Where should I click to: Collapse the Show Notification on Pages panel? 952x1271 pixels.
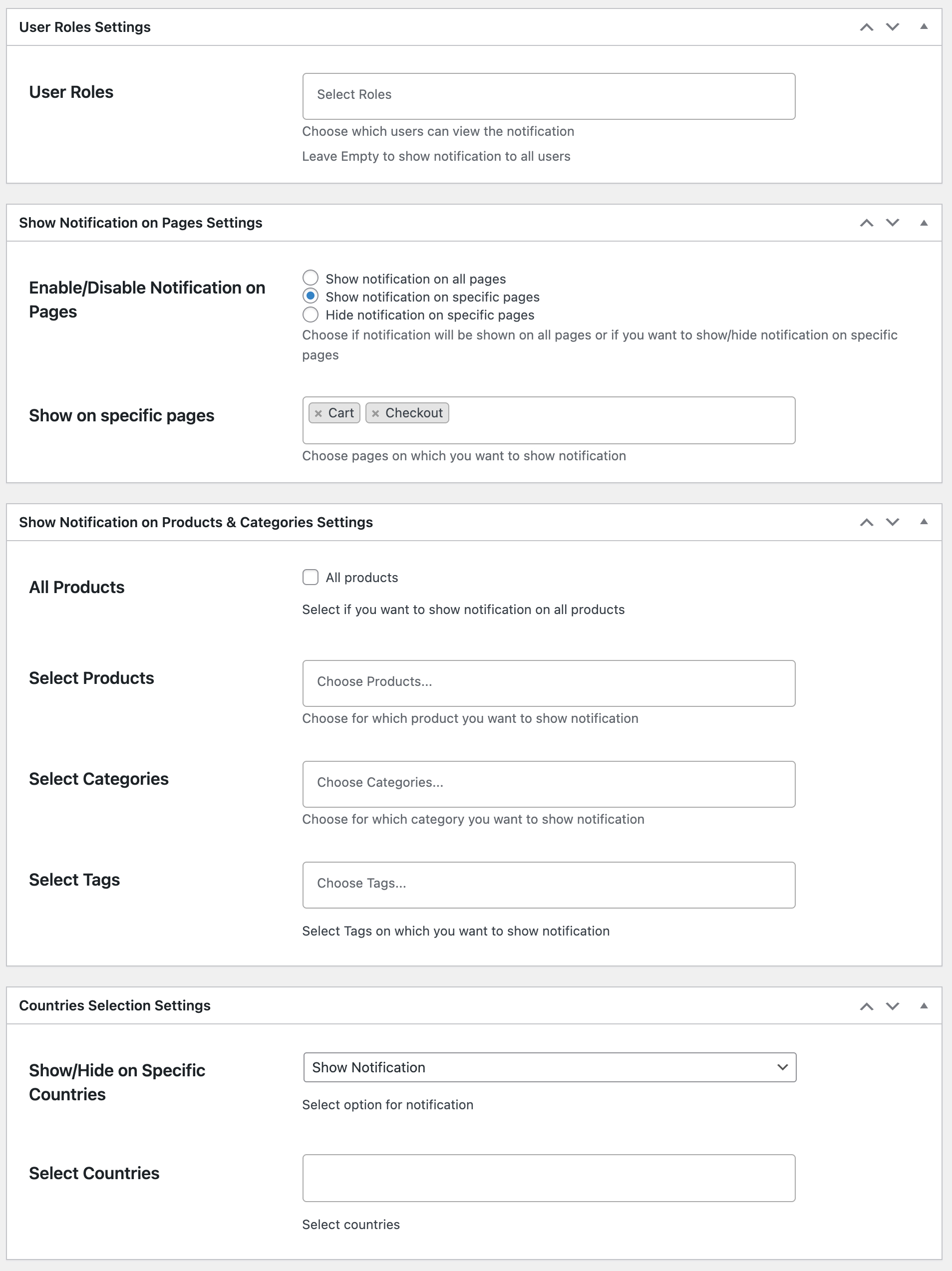(x=924, y=222)
